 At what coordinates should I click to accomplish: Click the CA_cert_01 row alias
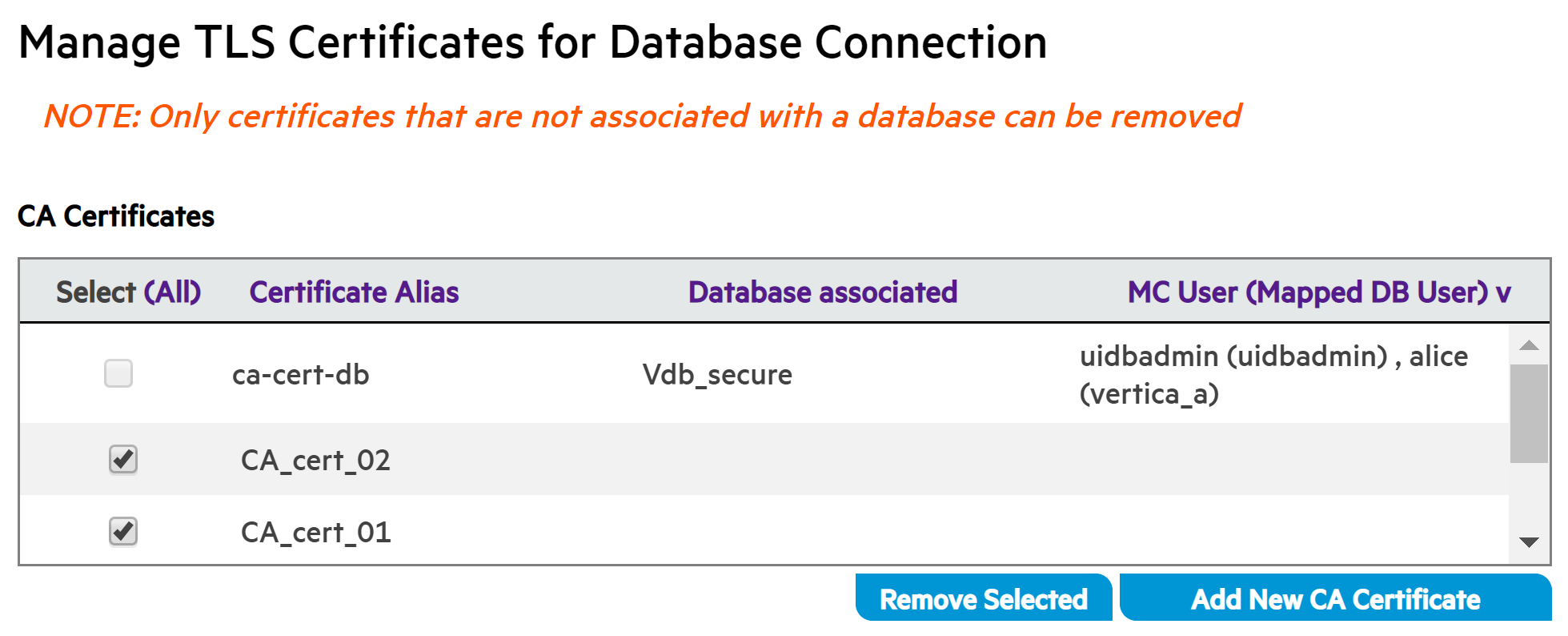[315, 533]
